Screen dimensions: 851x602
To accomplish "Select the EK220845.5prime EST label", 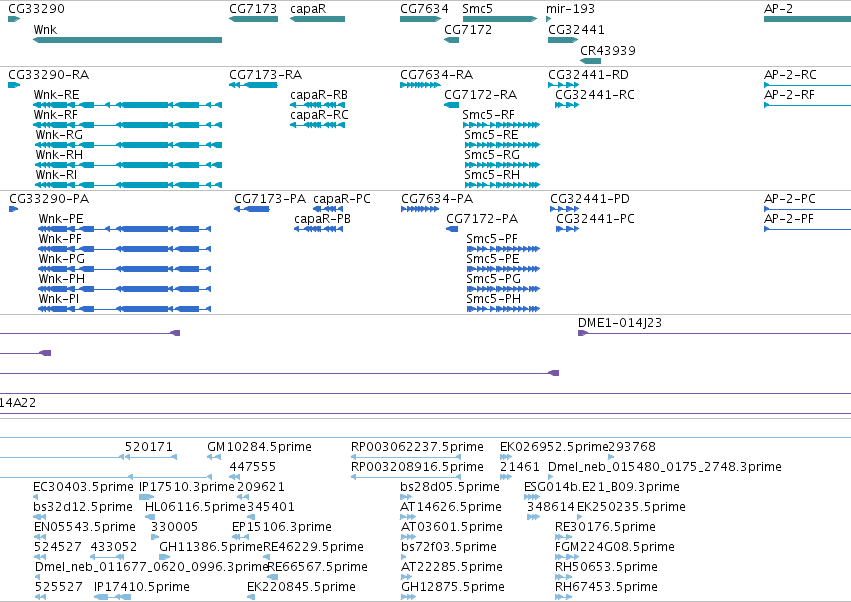I will [x=301, y=587].
